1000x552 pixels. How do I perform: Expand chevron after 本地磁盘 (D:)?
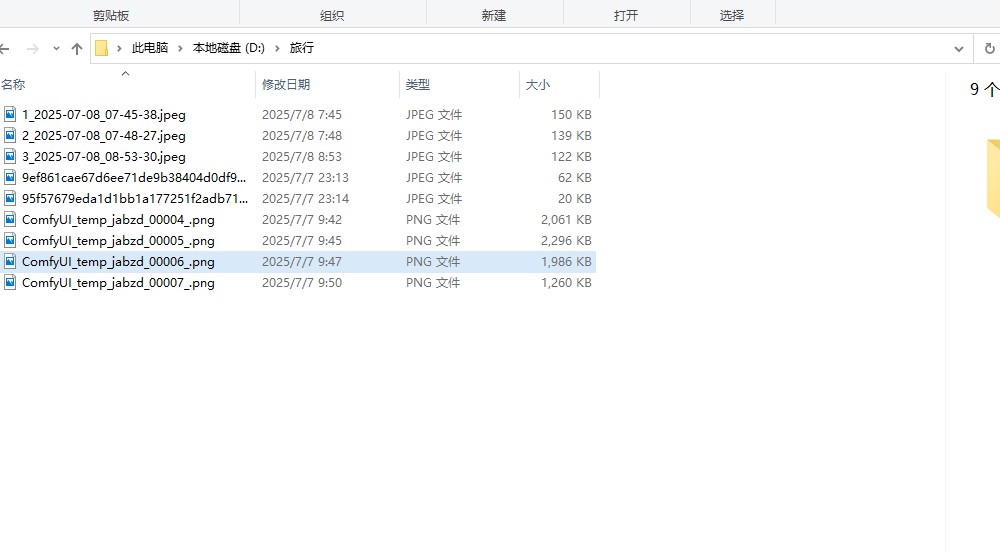(277, 48)
